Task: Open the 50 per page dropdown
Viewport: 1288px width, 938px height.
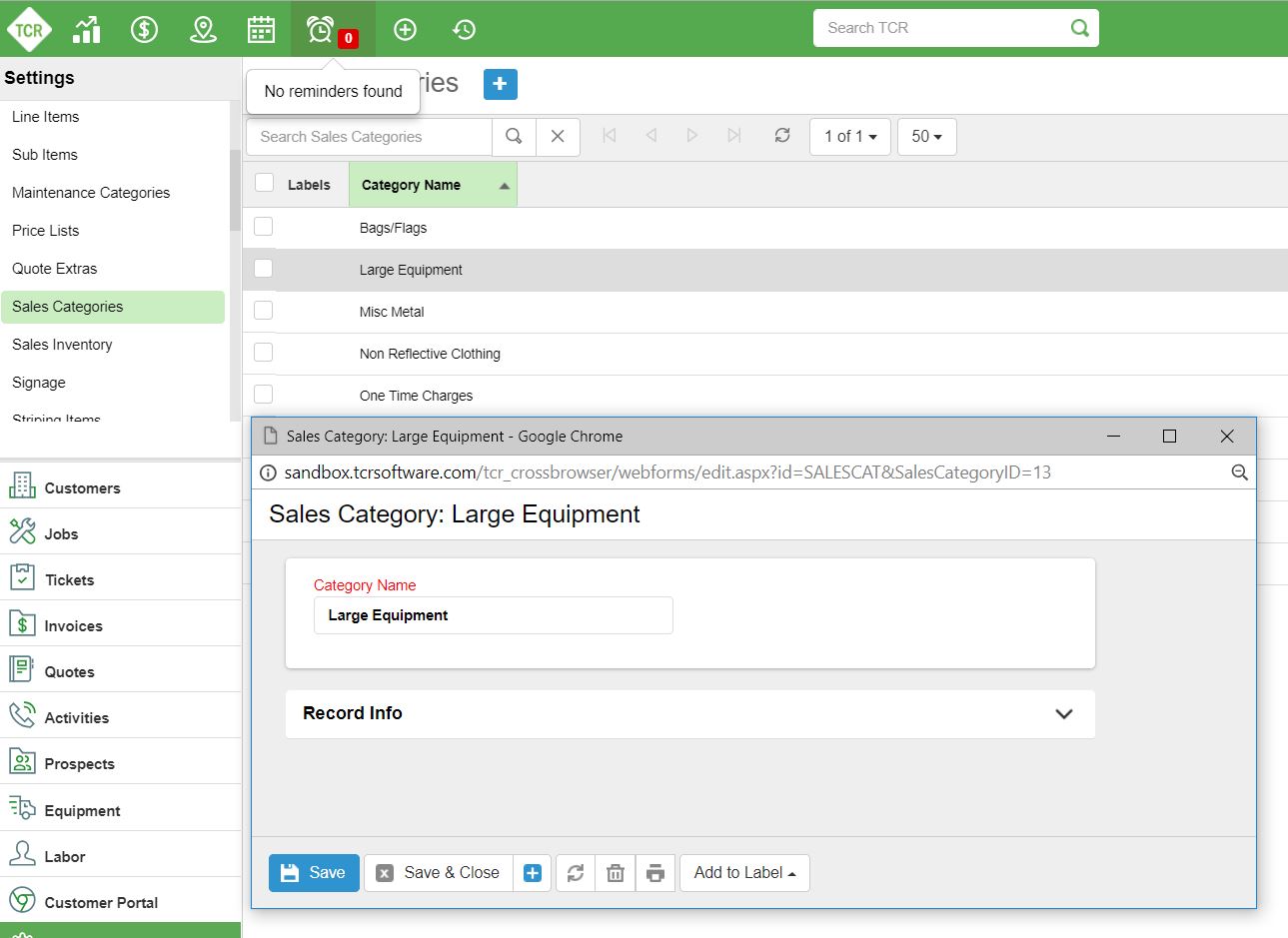Action: 927,137
